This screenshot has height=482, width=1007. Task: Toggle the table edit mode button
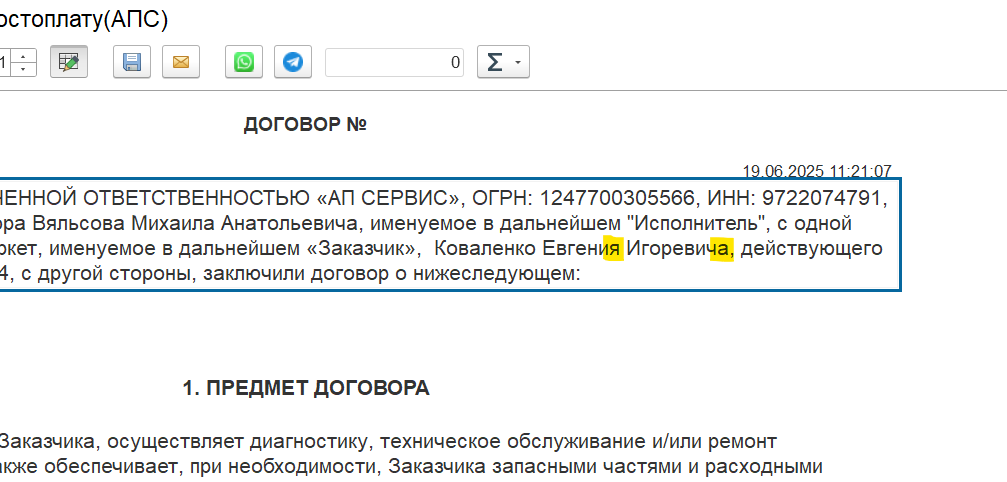(69, 62)
